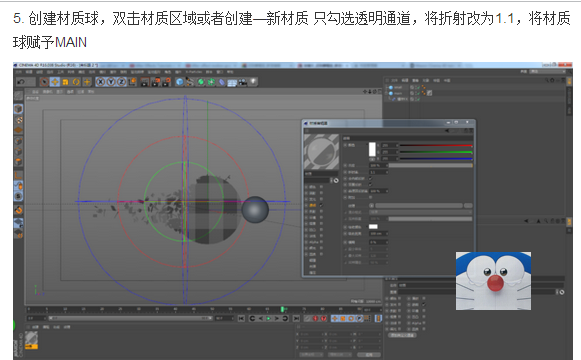Screen dimensions: 581x360
Task: Click the blue Cube primitive icon
Action: pos(179,82)
